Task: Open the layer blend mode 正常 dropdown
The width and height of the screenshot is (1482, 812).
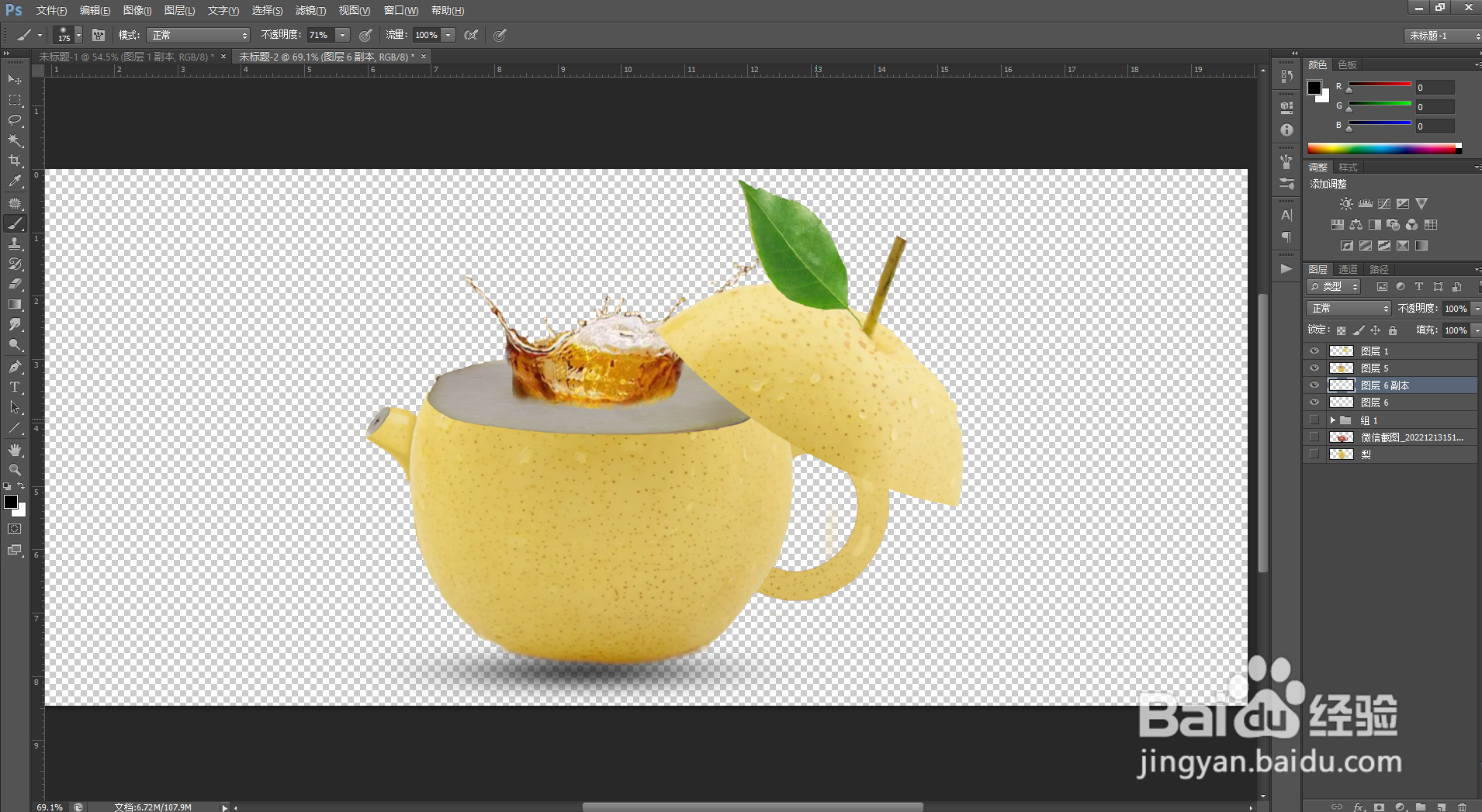Action: click(x=1349, y=309)
